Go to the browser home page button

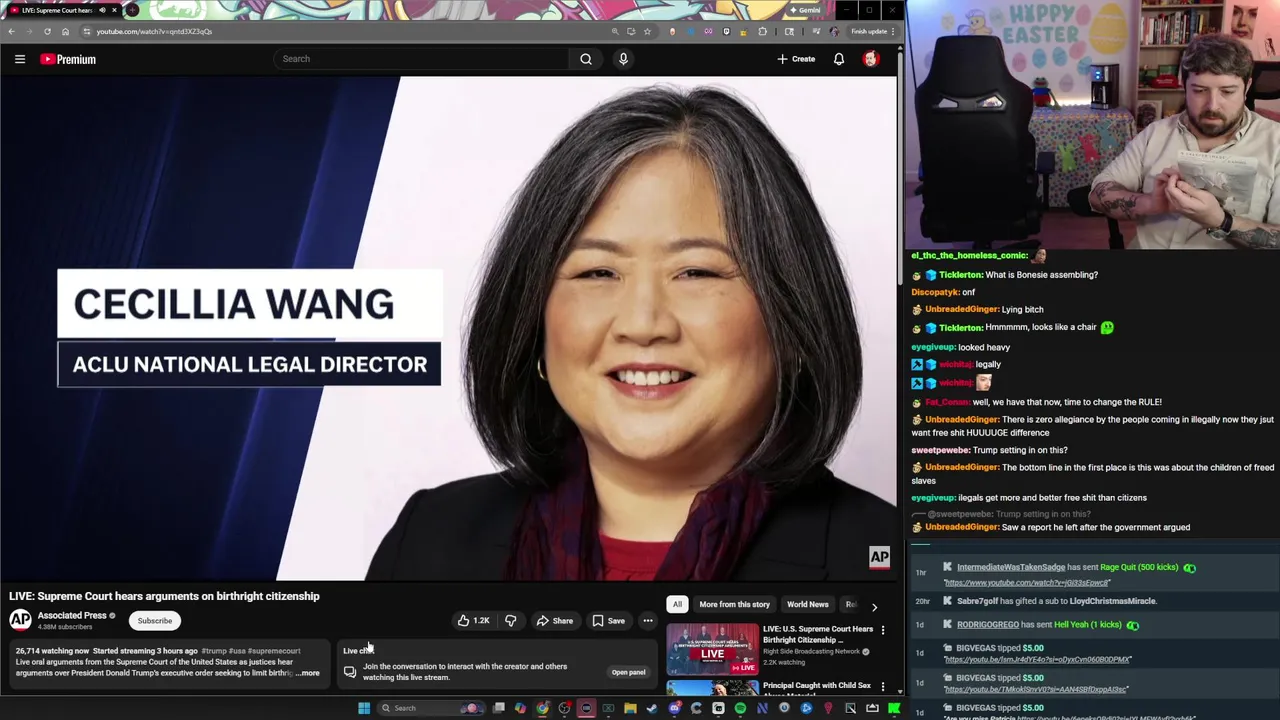tap(65, 31)
